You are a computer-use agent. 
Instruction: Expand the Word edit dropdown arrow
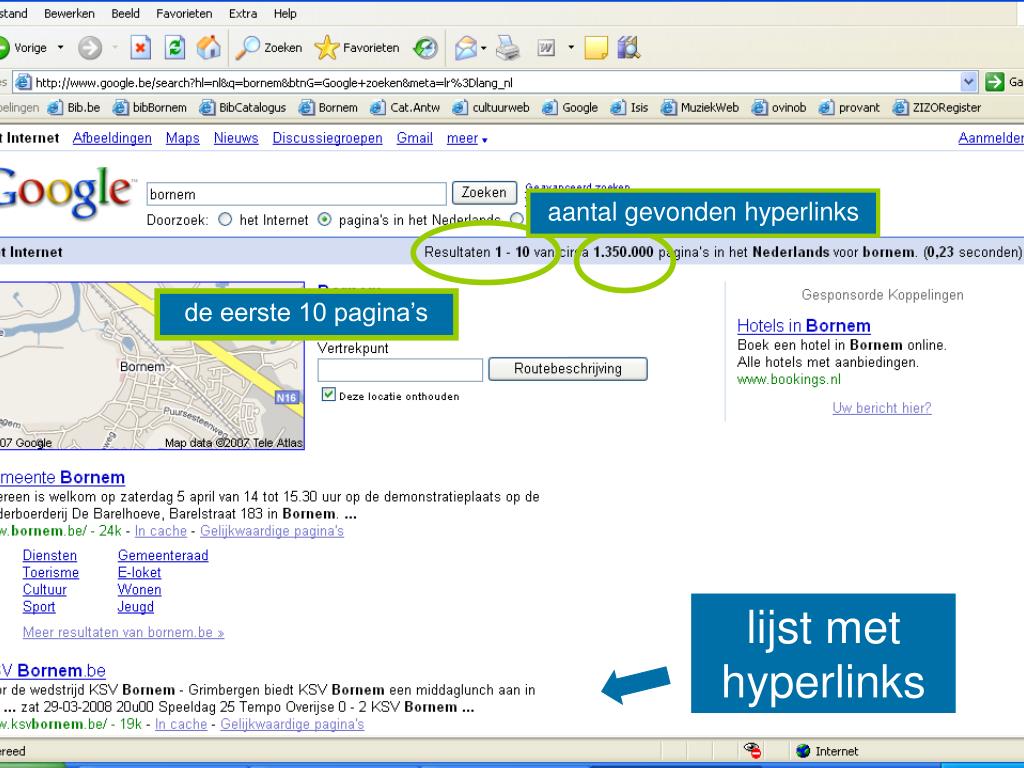pos(571,48)
